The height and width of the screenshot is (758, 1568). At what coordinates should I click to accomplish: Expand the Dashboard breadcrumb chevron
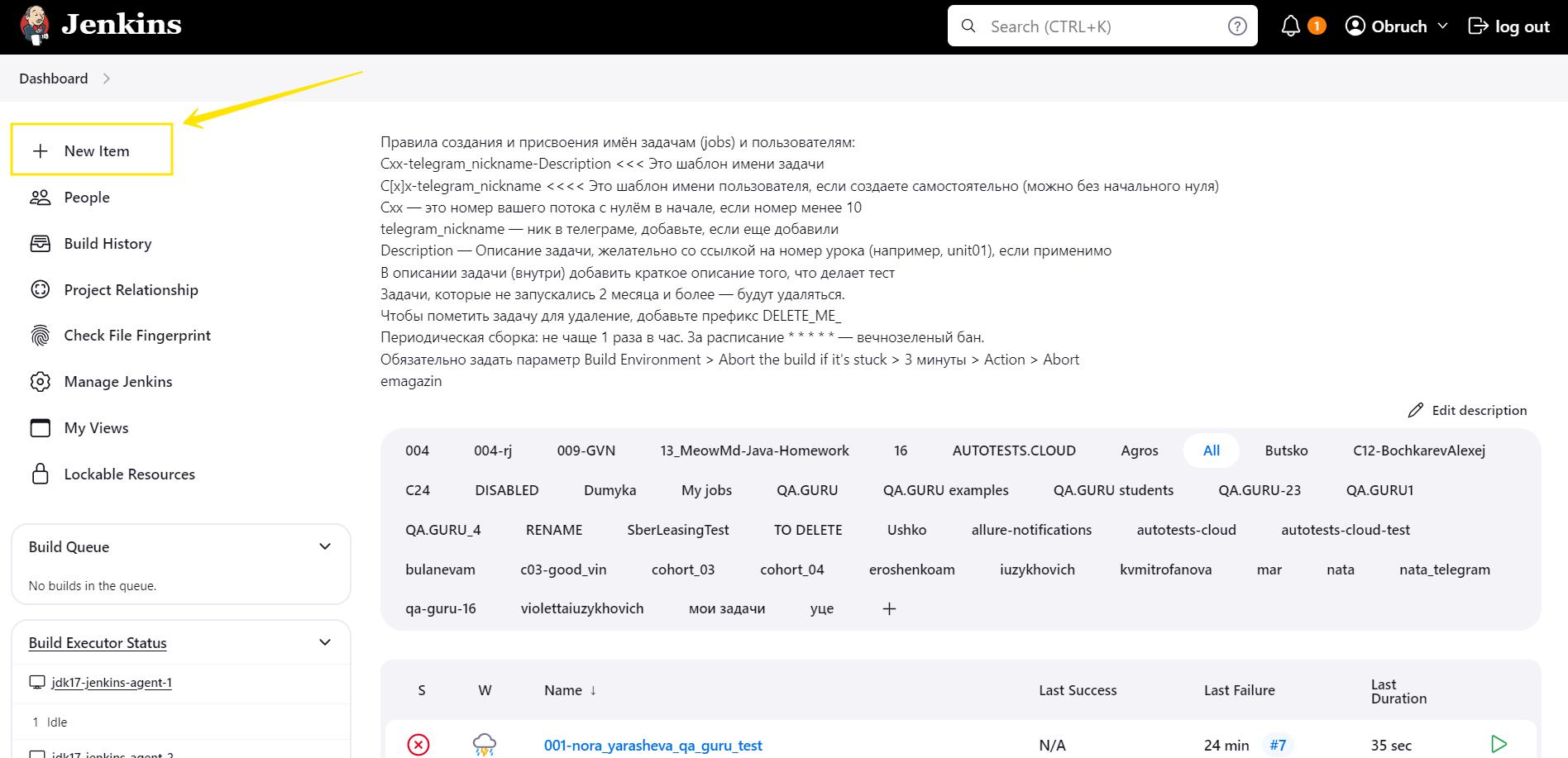(x=106, y=79)
